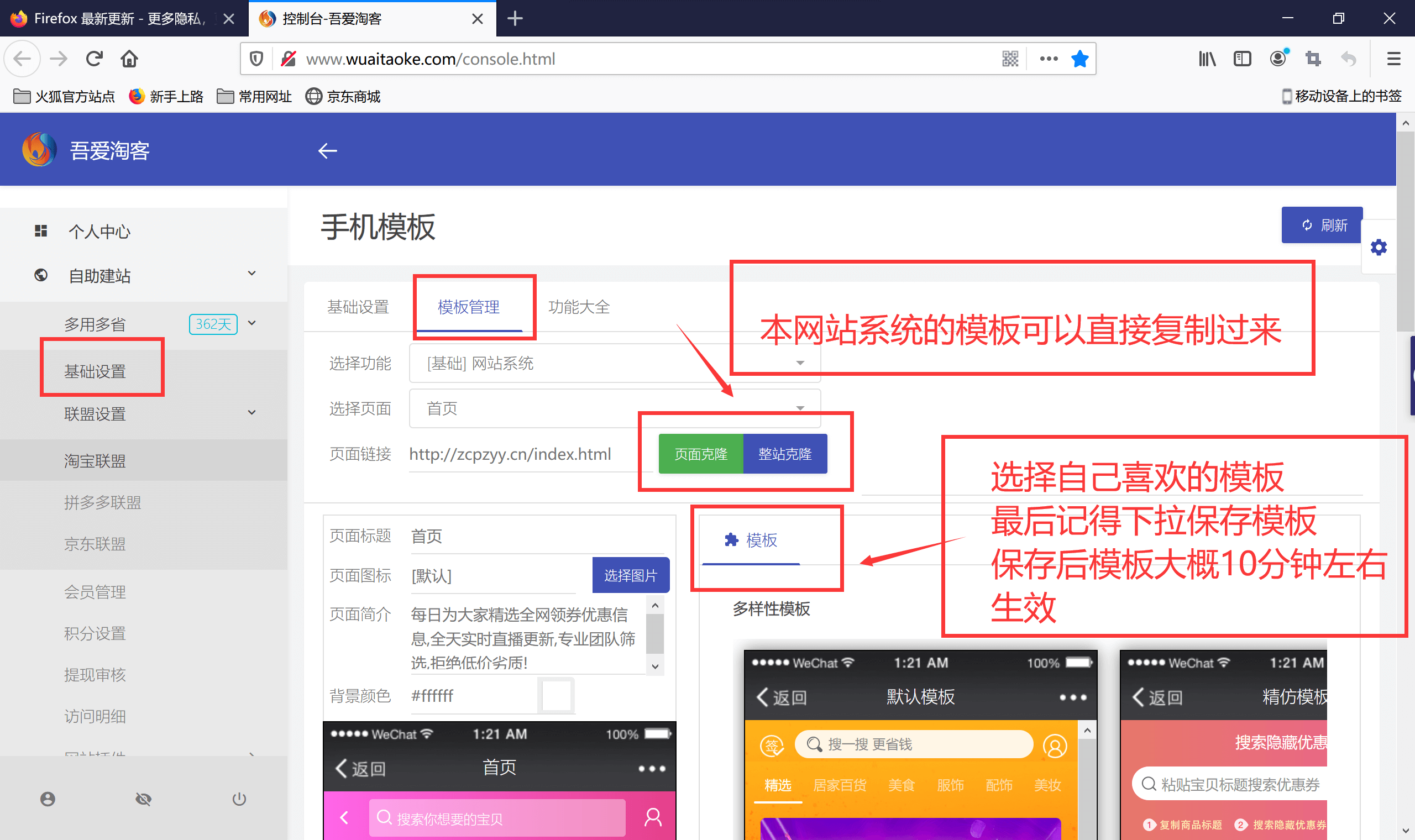This screenshot has height=840, width=1415.
Task: Open 拼多多联盟 sidebar item
Action: point(102,502)
